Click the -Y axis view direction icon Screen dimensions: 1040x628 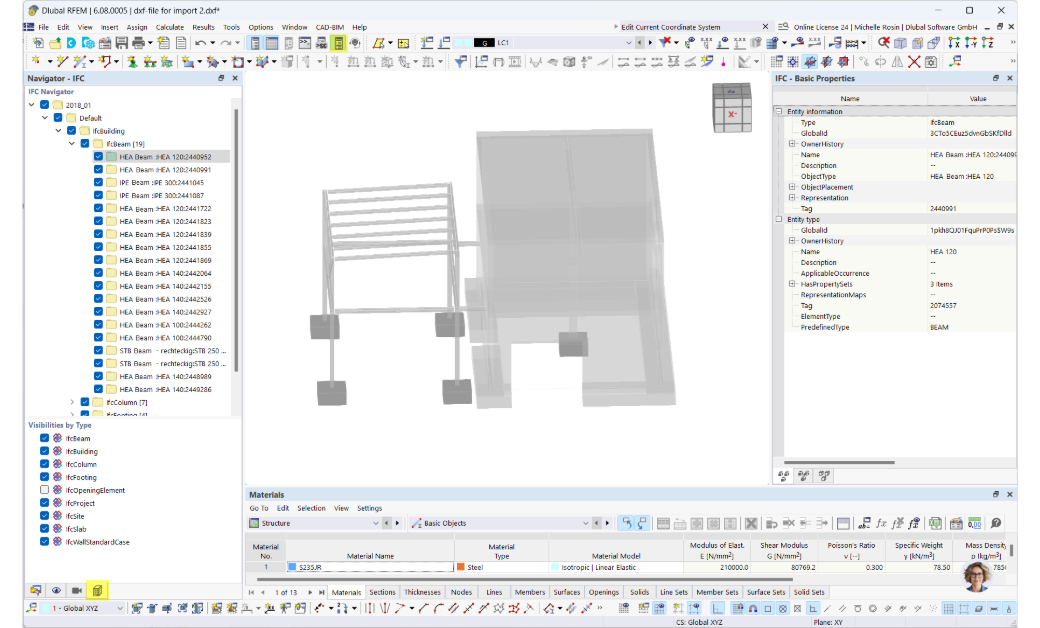pyautogui.click(x=971, y=43)
